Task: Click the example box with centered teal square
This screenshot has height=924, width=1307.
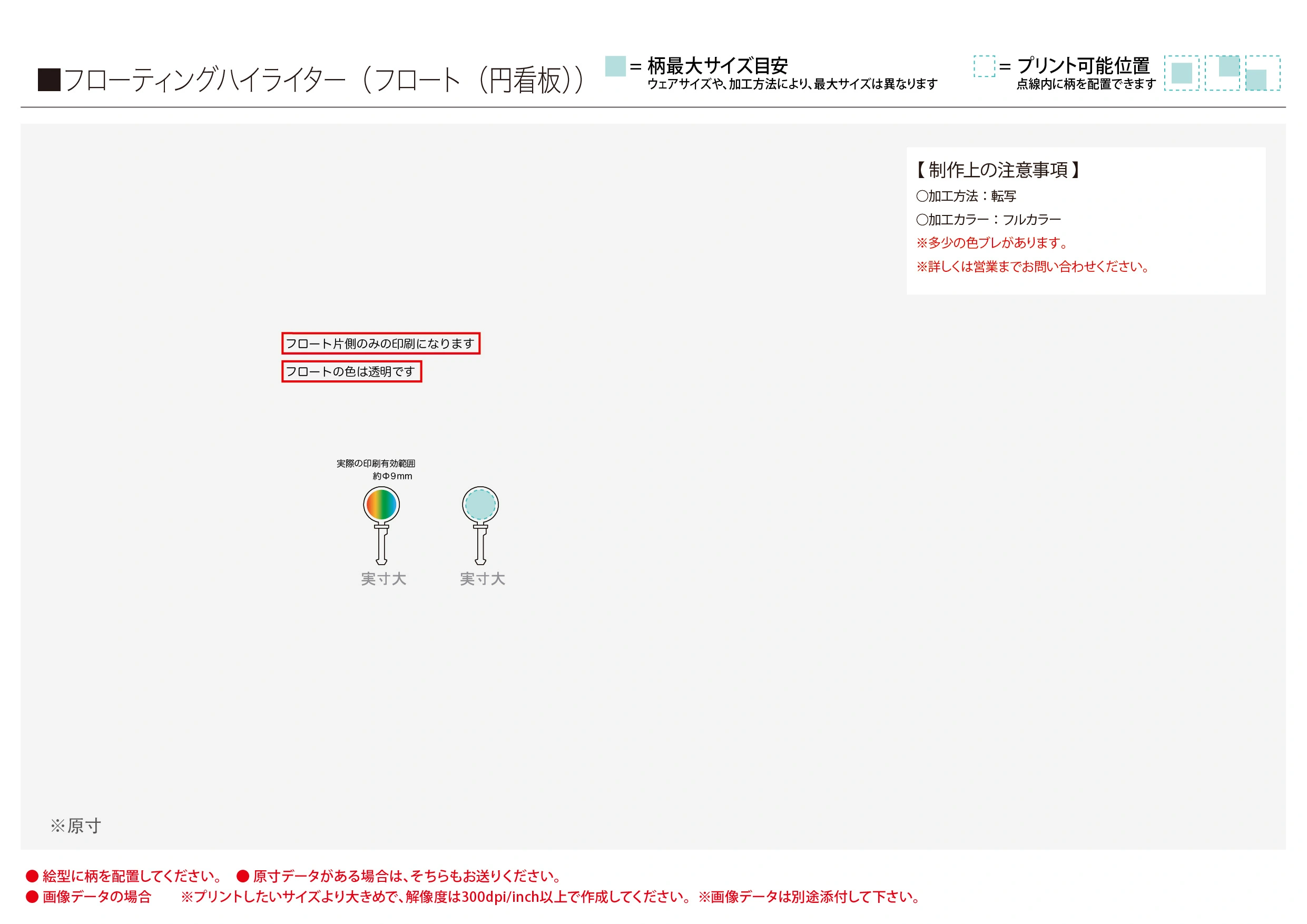Action: point(1182,73)
